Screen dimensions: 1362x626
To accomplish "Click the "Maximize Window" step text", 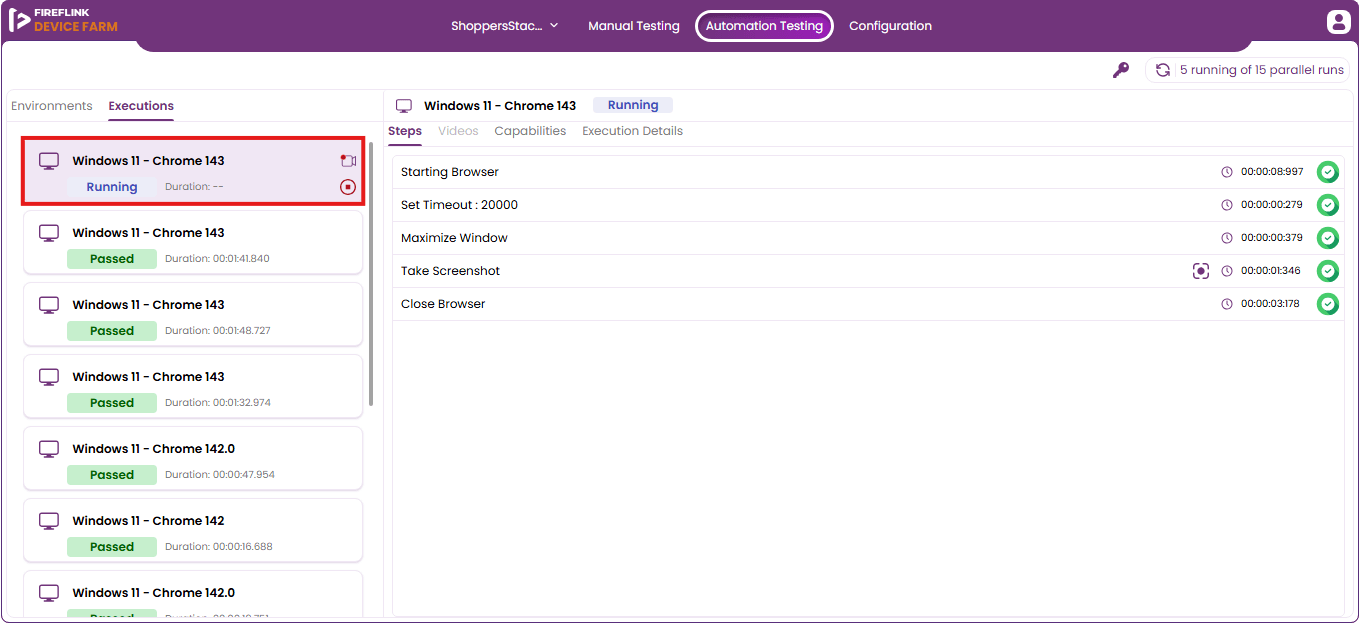I will coord(454,238).
